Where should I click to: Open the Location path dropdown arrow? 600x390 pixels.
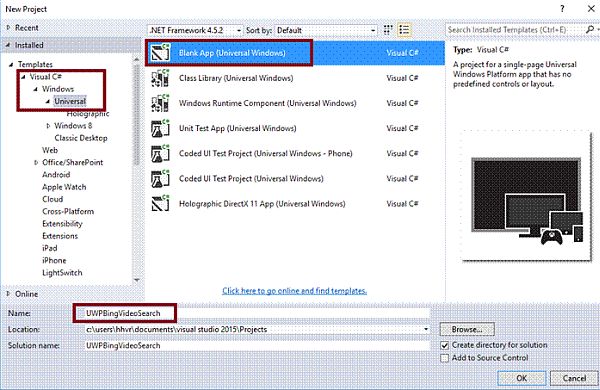[426, 330]
